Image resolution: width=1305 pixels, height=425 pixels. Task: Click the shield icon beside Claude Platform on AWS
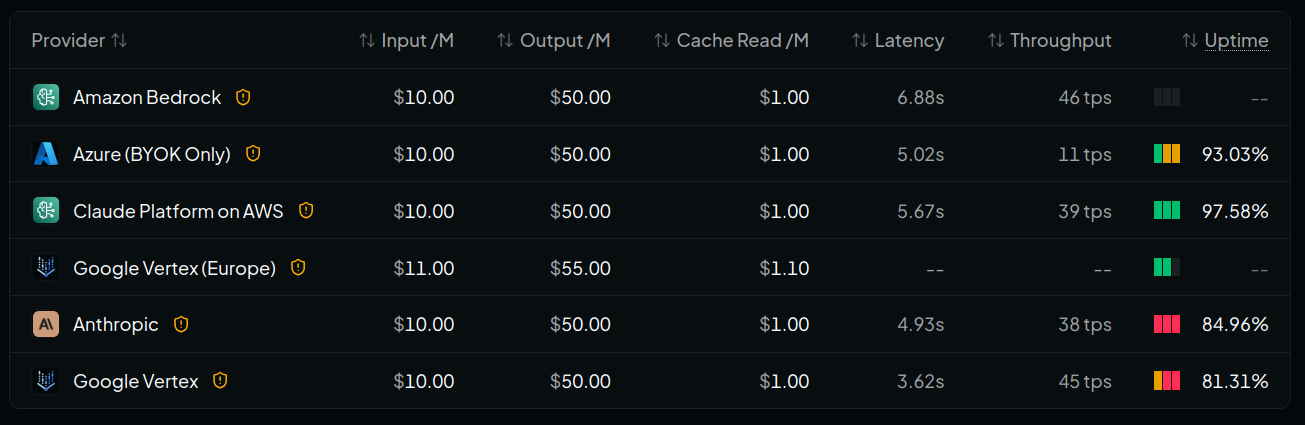(306, 211)
